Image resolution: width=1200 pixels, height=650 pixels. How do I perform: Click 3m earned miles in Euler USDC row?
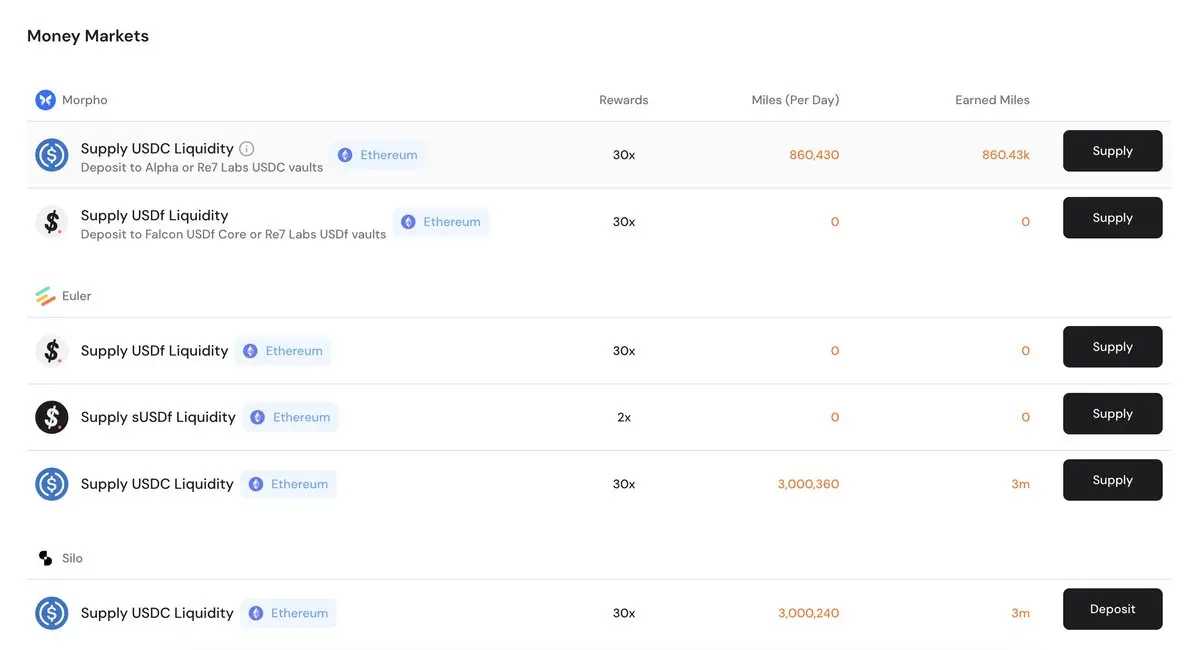pyautogui.click(x=1020, y=484)
